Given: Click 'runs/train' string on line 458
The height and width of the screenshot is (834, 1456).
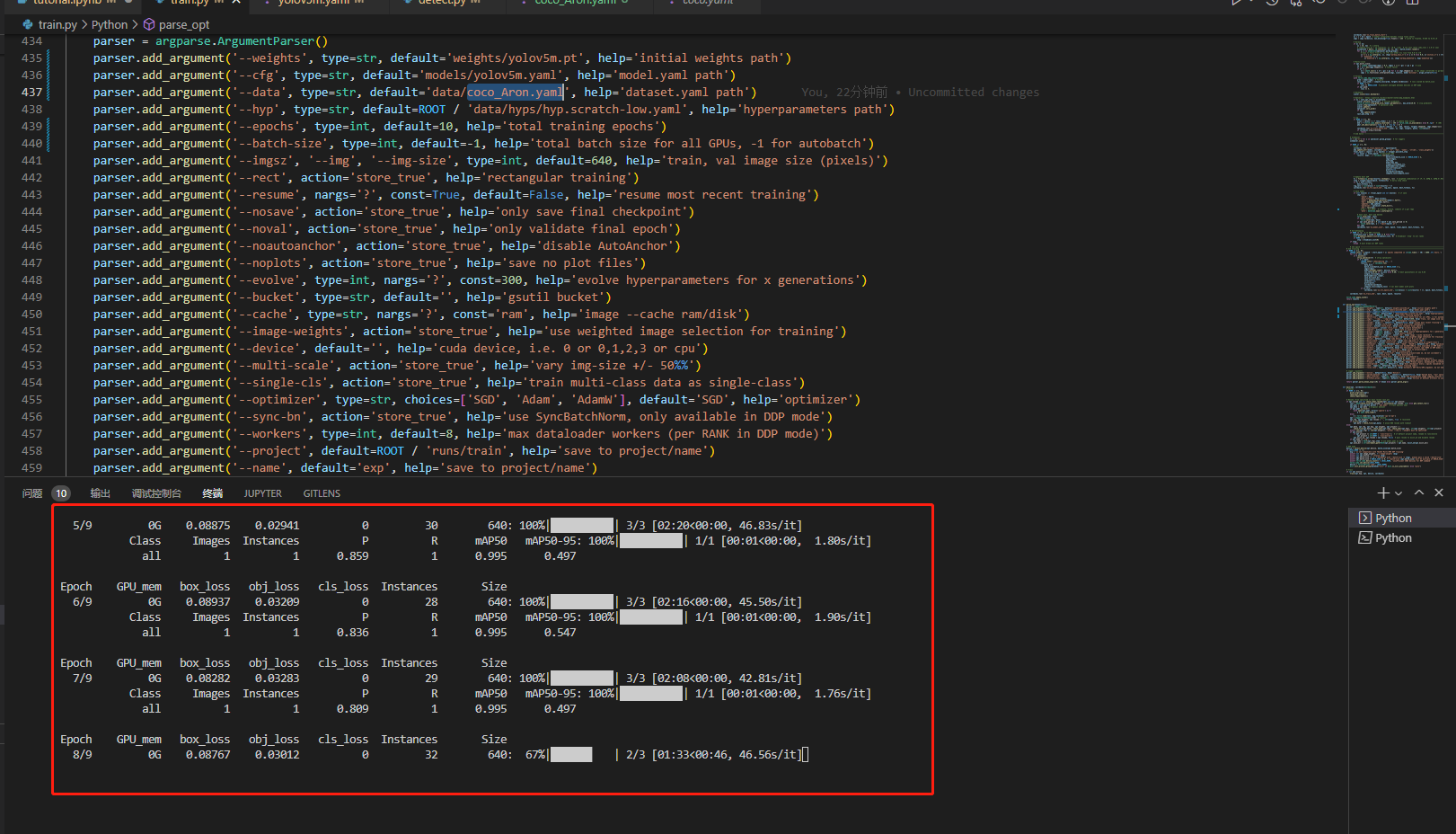Looking at the screenshot, I should (466, 450).
